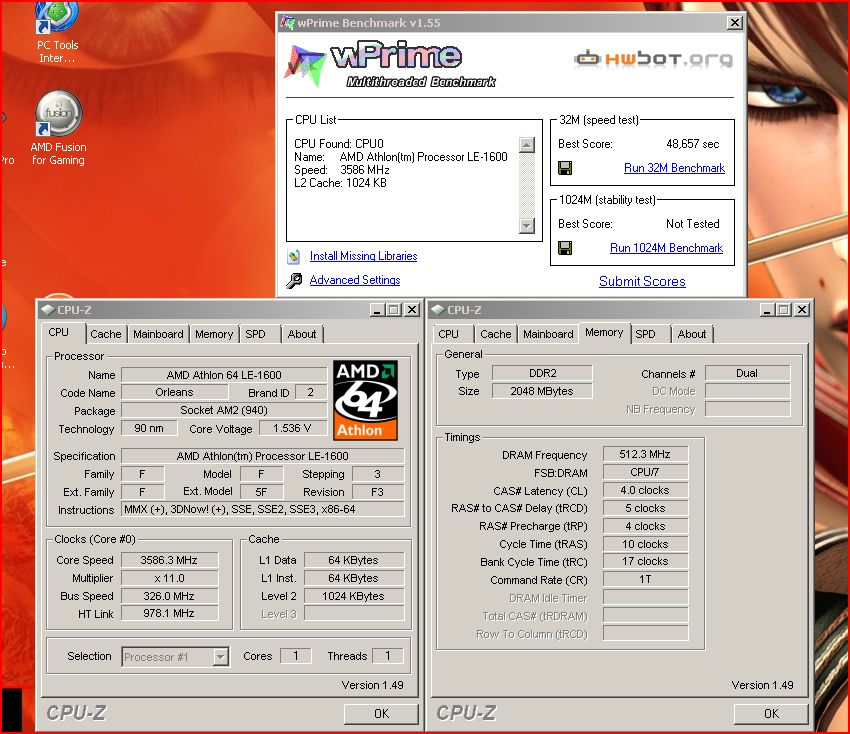Click the memory Type DDR2 field
Viewport: 850px width, 734px height.
(x=542, y=373)
